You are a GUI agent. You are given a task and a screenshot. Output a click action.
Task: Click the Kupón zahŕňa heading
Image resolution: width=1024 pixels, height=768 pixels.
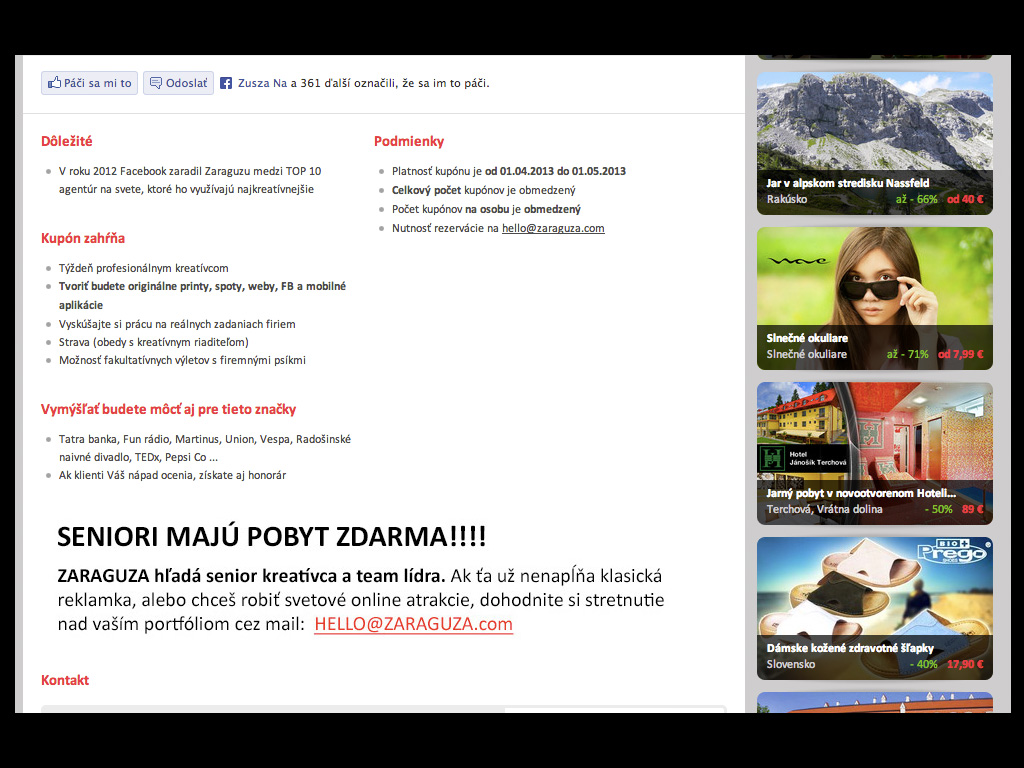tap(83, 238)
